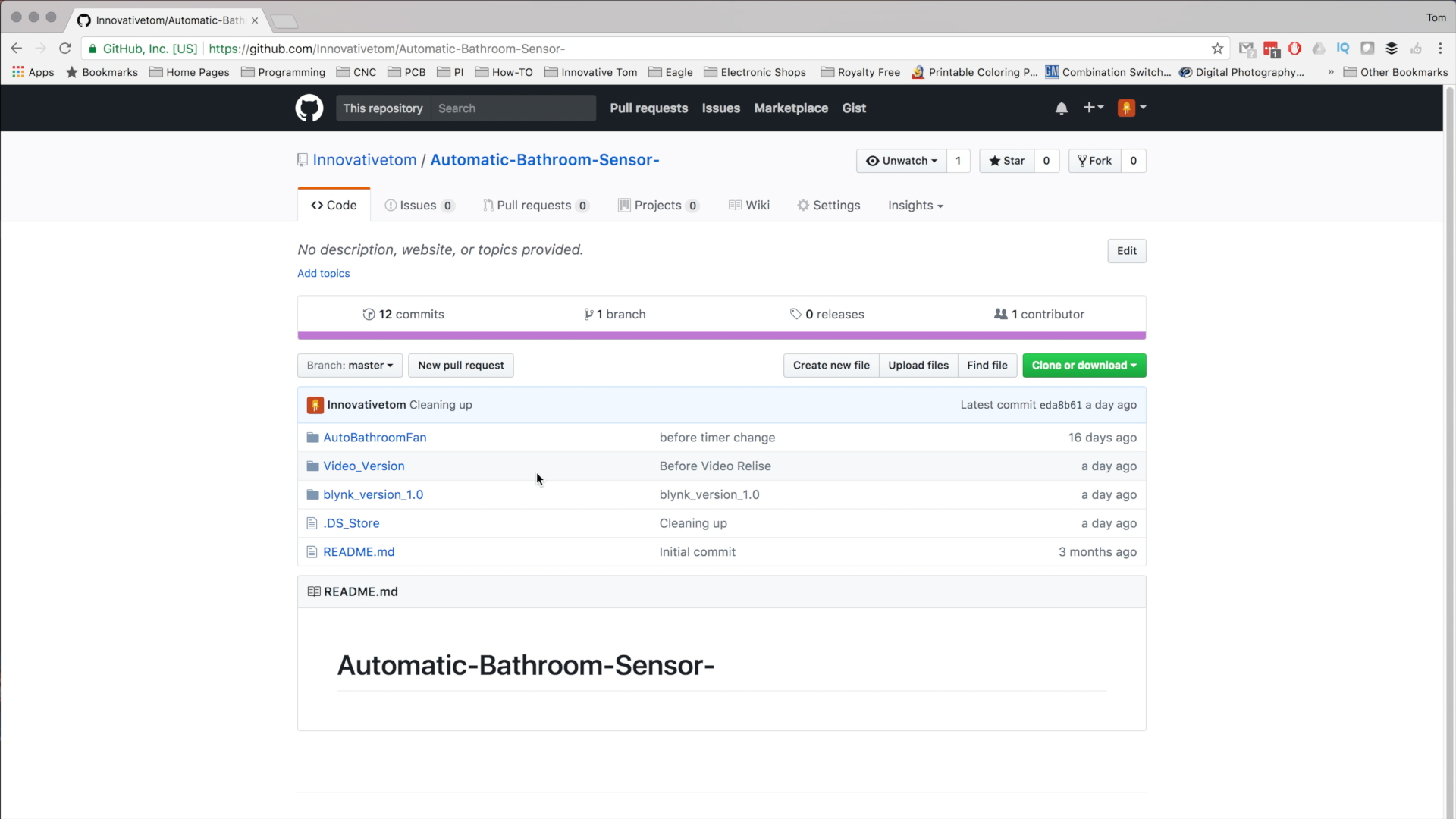Open the Wiki tab
The height and width of the screenshot is (819, 1456).
pyautogui.click(x=749, y=206)
